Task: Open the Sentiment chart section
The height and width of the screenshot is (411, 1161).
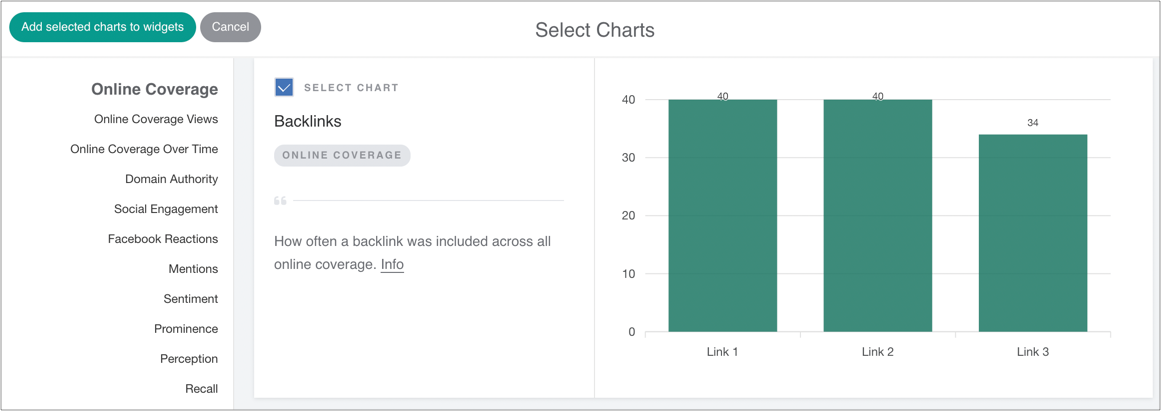Action: (x=191, y=299)
